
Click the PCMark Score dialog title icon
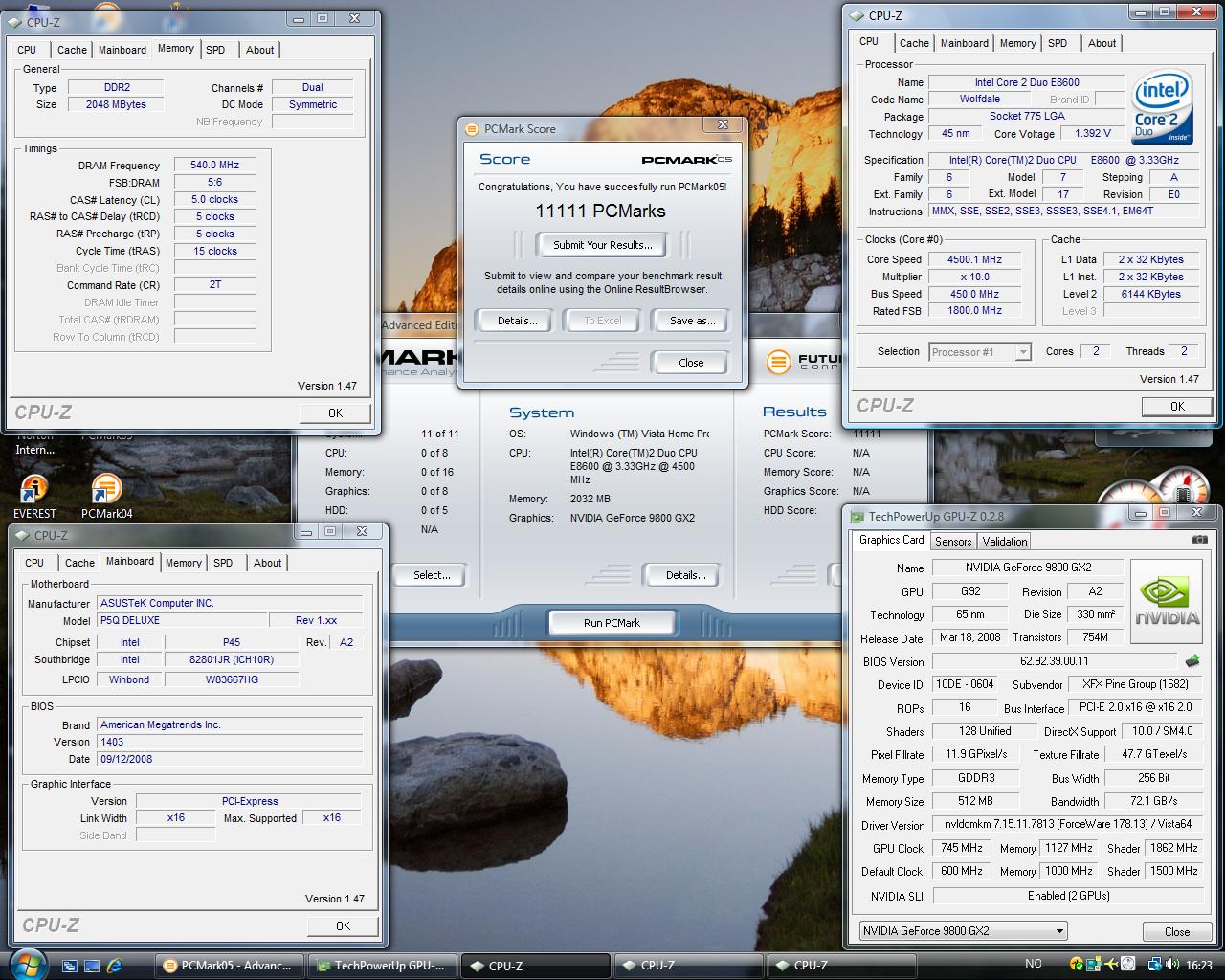(x=471, y=129)
